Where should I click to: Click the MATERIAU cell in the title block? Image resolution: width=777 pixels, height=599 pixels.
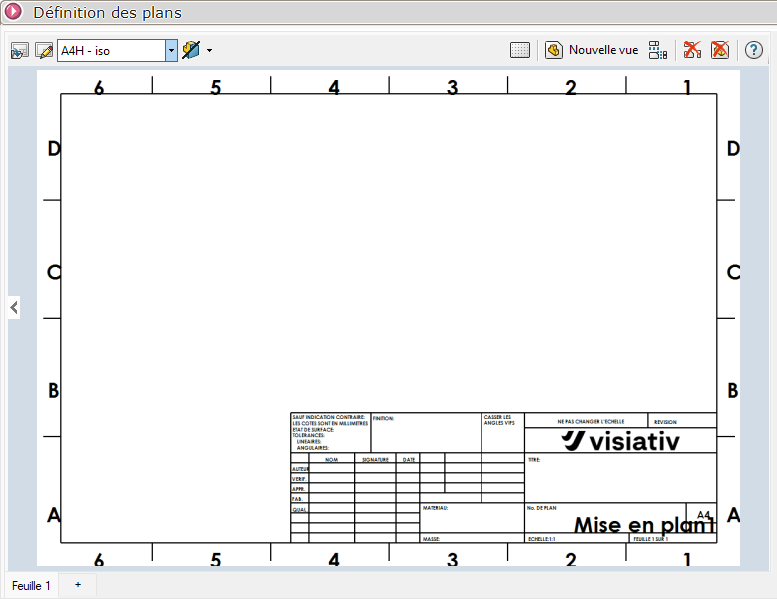click(x=470, y=518)
